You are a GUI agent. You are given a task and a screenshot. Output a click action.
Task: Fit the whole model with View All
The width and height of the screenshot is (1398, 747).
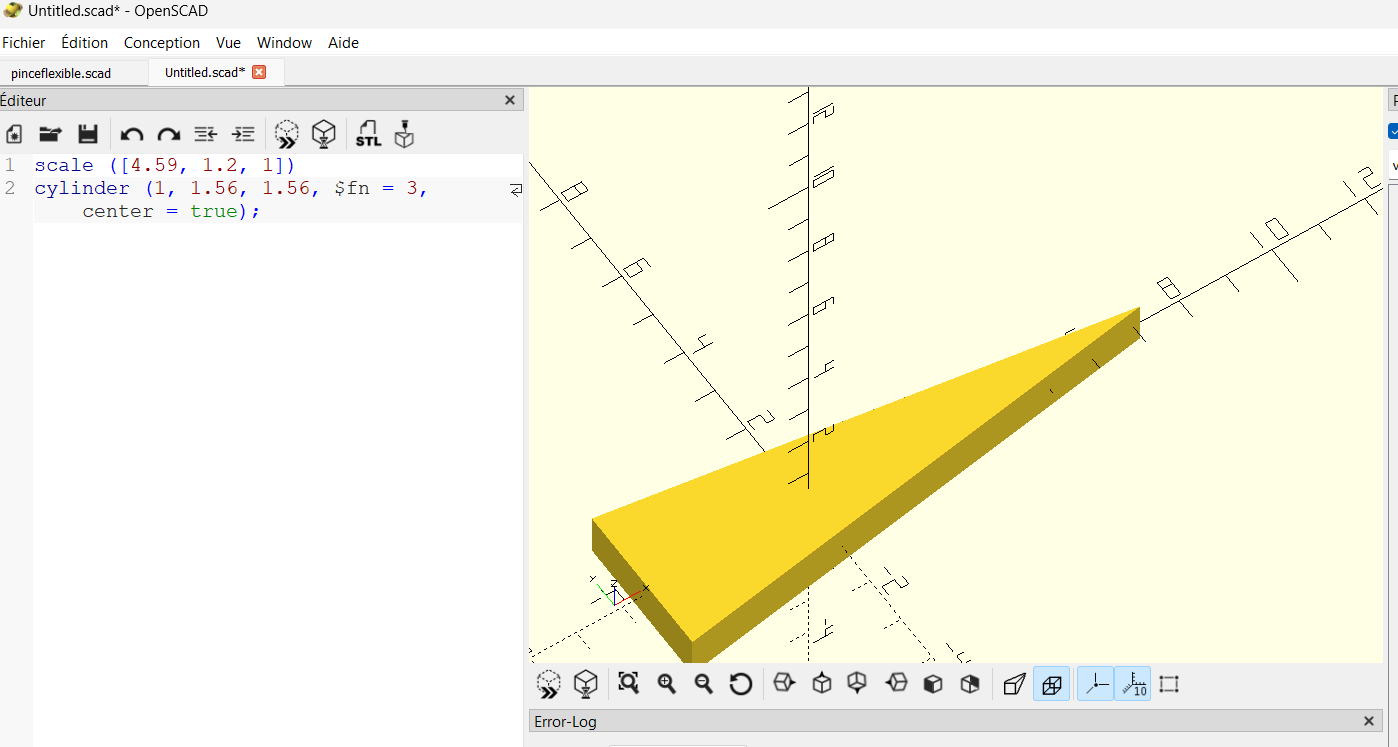(x=628, y=684)
